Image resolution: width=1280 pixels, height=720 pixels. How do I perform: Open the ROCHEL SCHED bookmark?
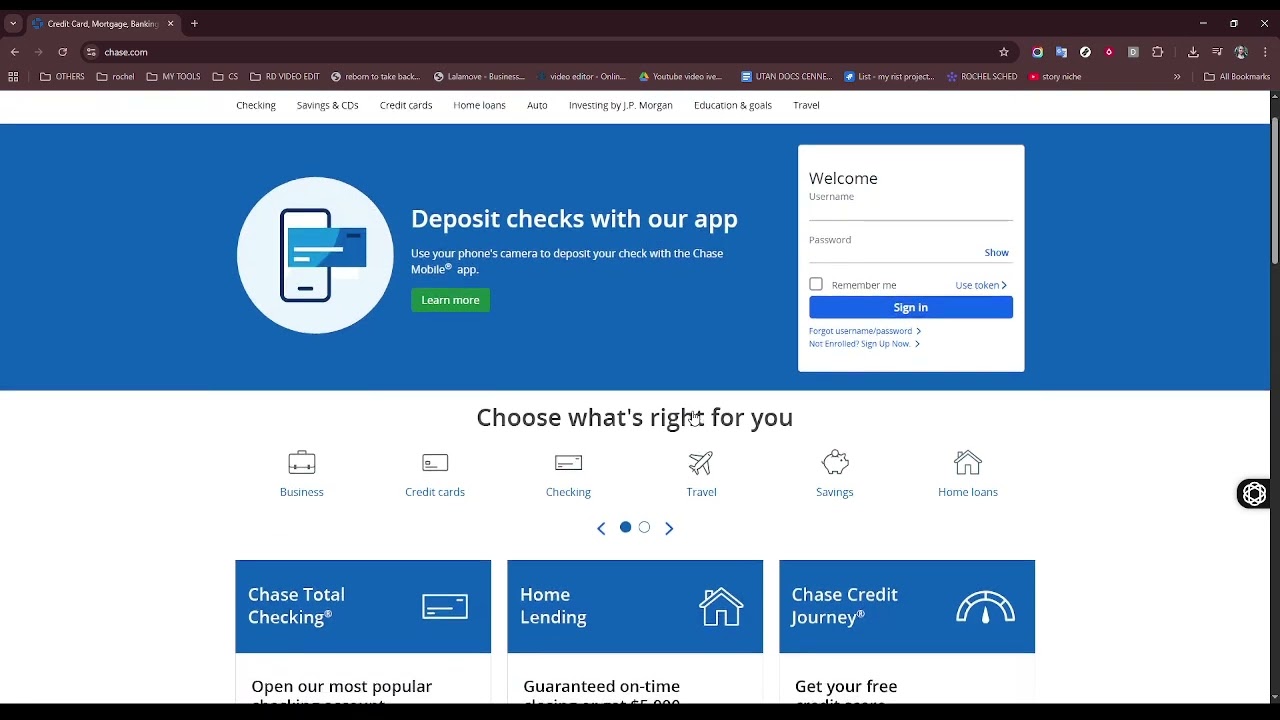coord(982,77)
